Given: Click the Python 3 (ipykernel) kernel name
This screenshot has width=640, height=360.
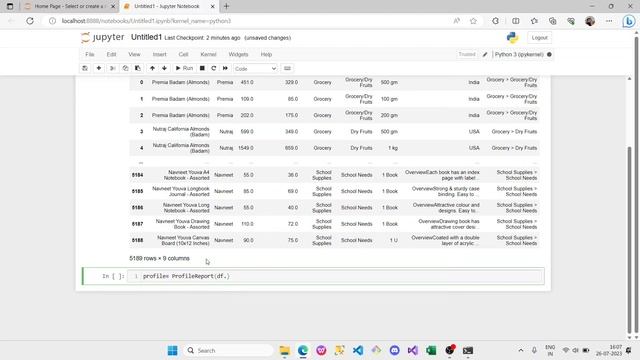Looking at the screenshot, I should (x=519, y=54).
